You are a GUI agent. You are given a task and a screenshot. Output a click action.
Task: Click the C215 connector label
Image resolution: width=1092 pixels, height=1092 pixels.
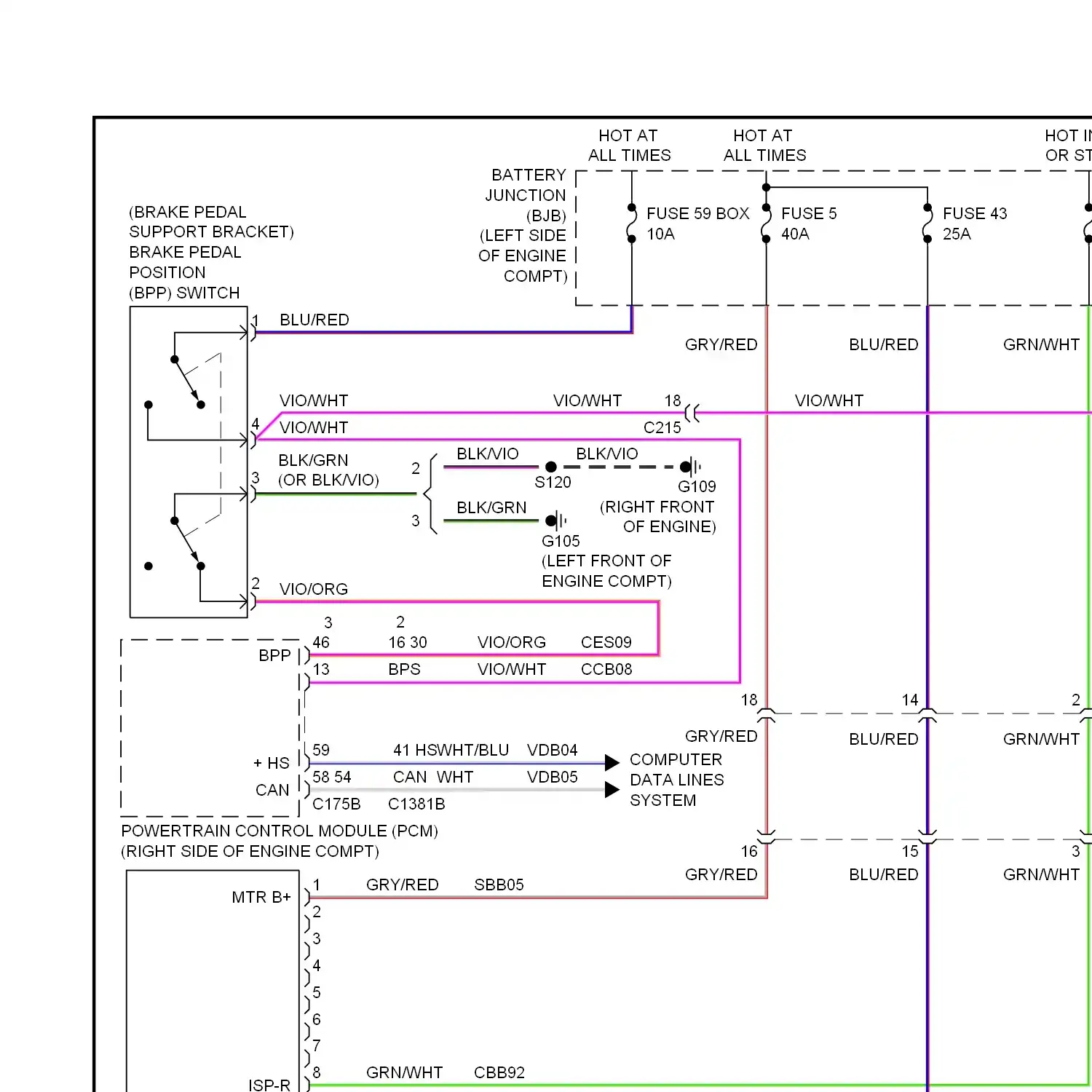coord(662,427)
